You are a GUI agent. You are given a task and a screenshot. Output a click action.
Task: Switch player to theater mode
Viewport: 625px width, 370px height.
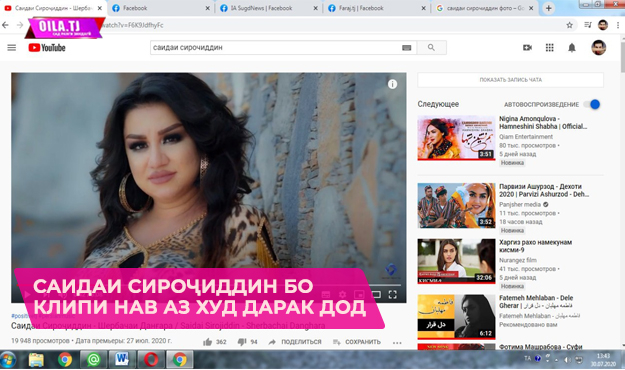[x=376, y=294]
